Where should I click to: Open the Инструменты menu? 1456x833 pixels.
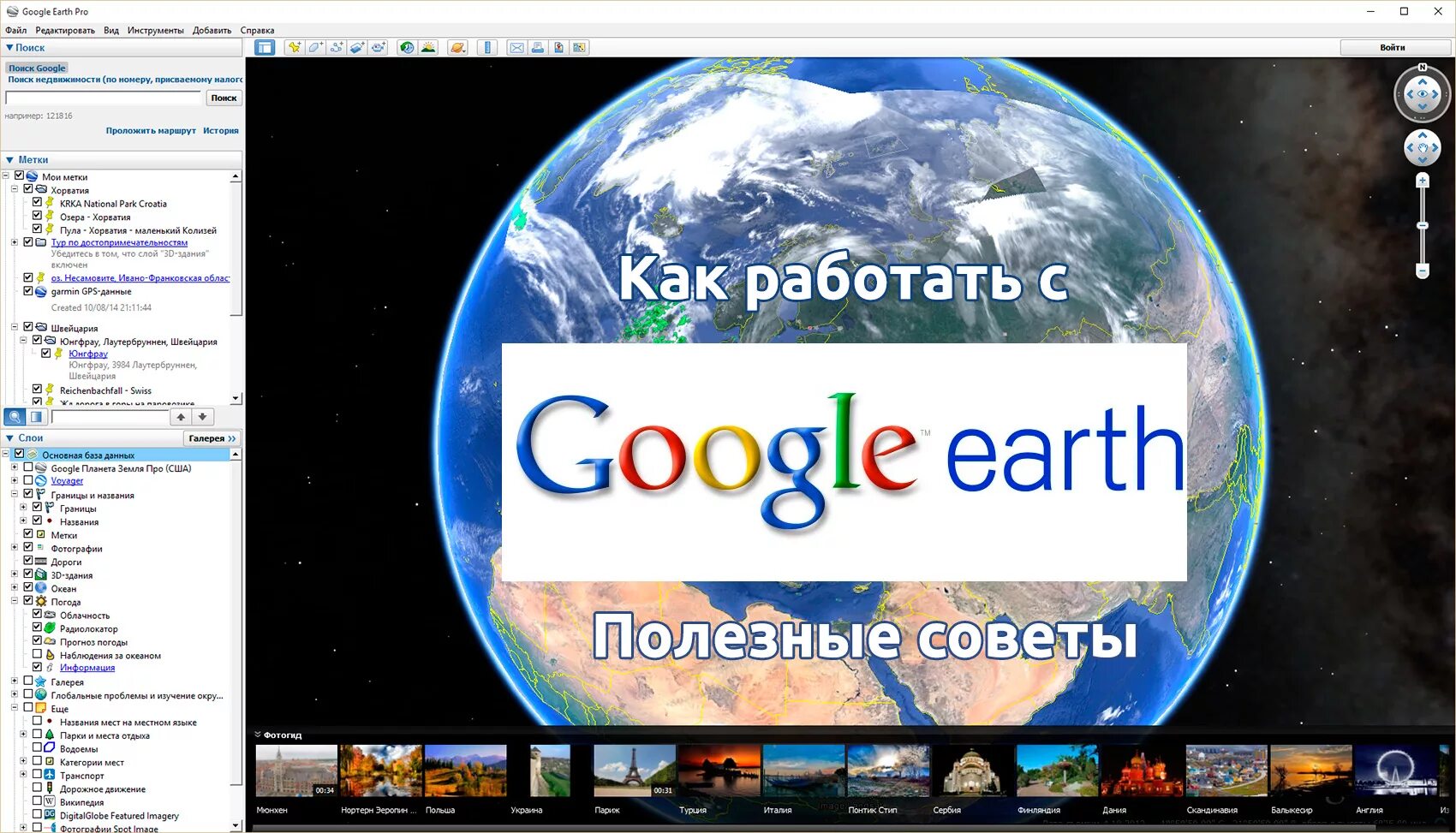(155, 30)
